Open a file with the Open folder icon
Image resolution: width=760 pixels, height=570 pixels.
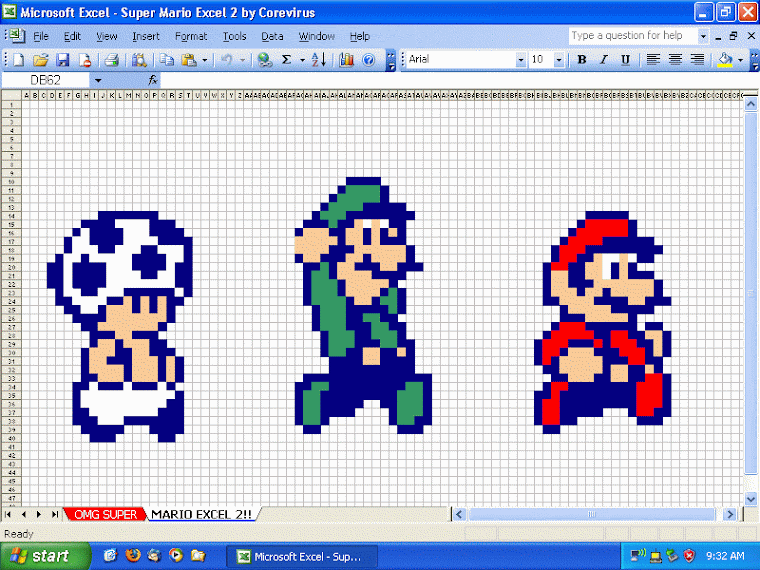(41, 60)
